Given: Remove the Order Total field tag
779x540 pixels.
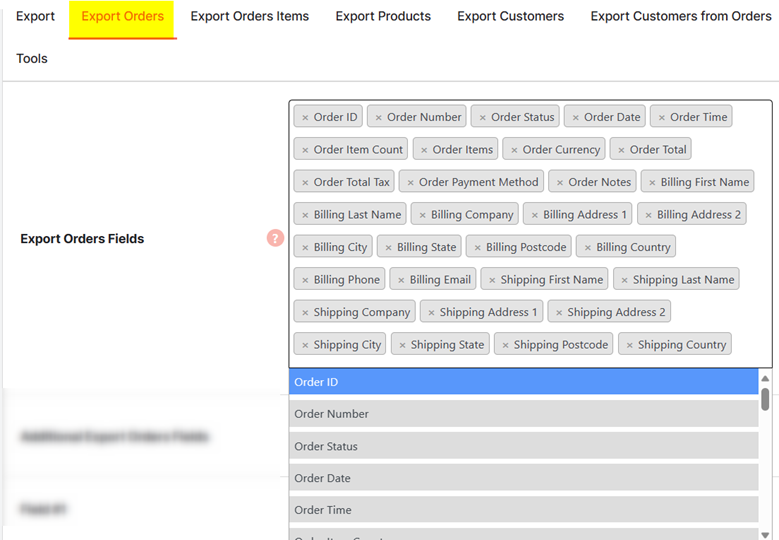Looking at the screenshot, I should point(622,150).
